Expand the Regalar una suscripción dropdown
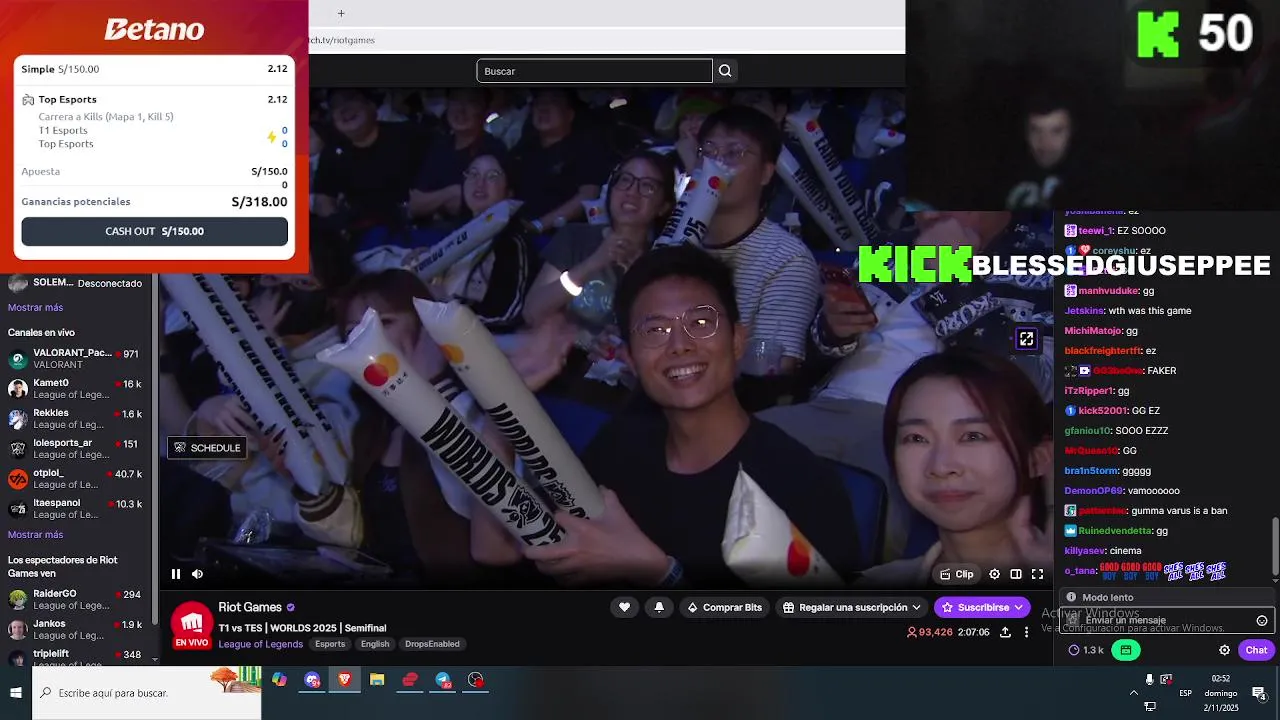 point(852,607)
